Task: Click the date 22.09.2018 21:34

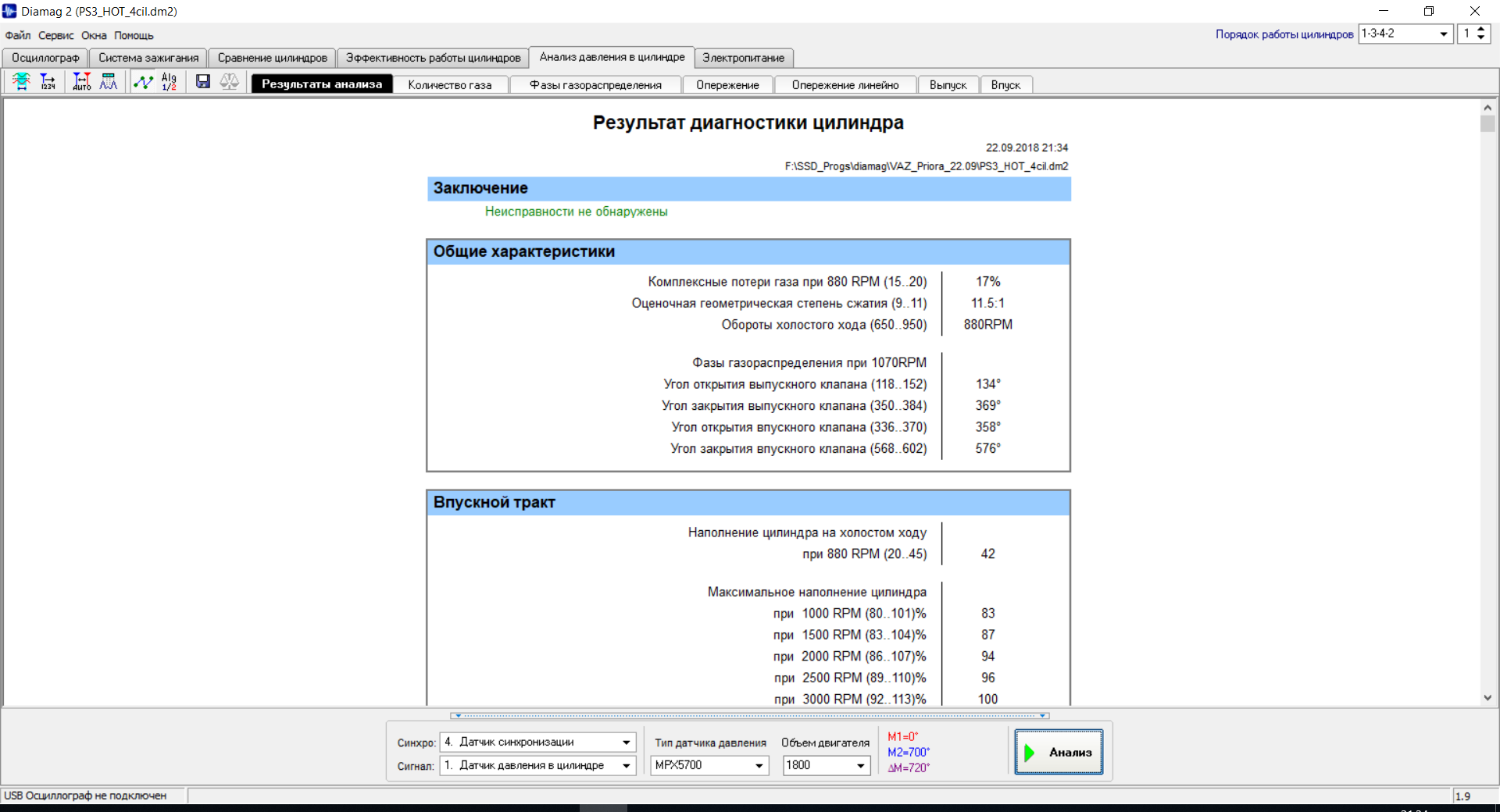Action: (1027, 148)
